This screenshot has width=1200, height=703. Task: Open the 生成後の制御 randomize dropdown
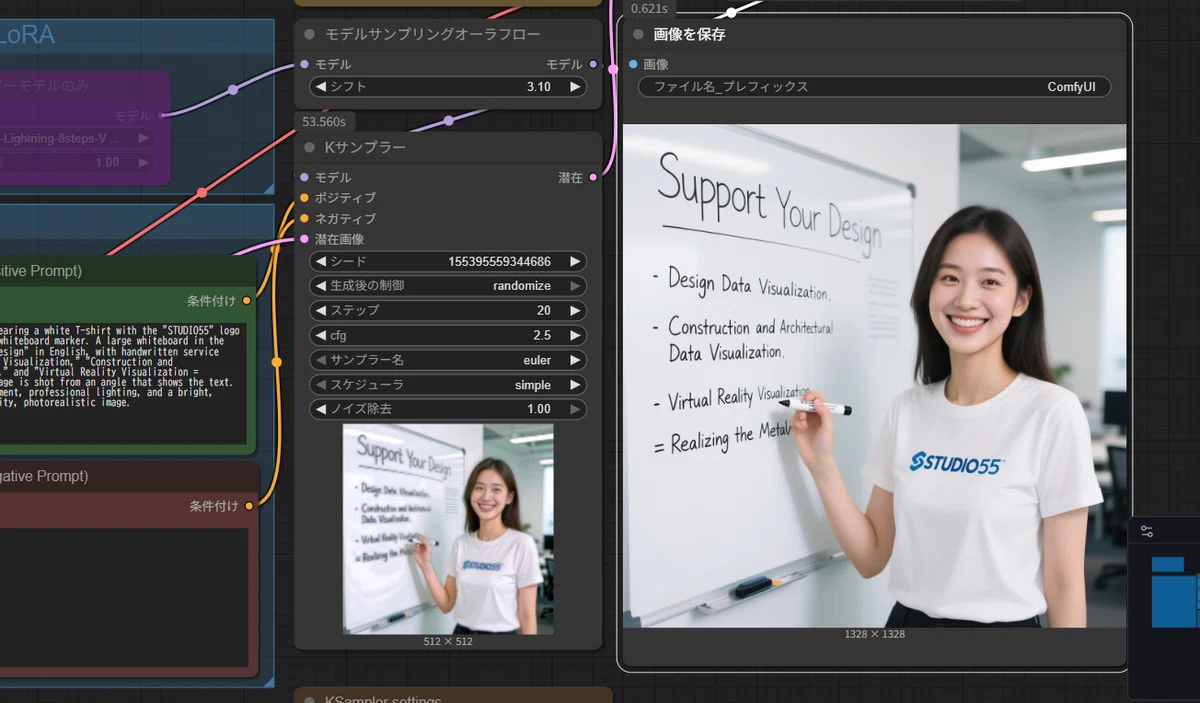(448, 286)
